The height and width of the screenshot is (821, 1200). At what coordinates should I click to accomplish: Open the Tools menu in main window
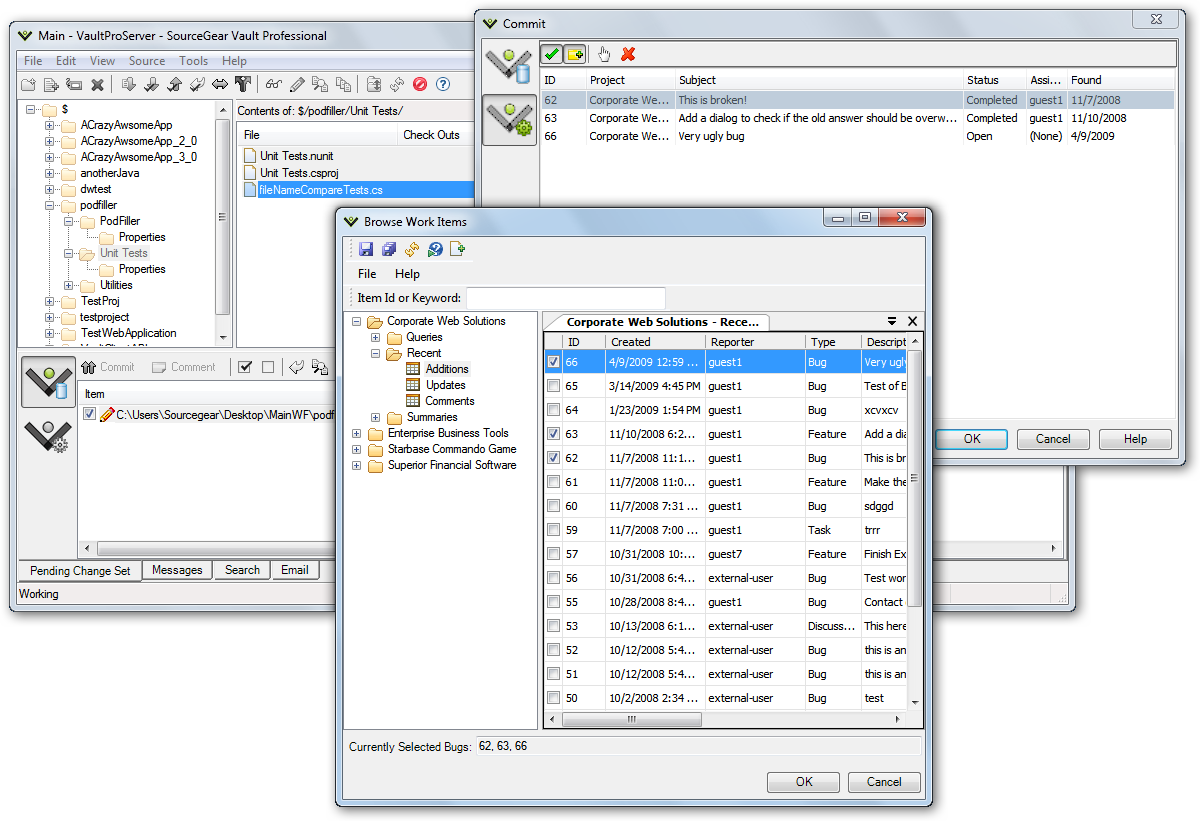pos(194,61)
